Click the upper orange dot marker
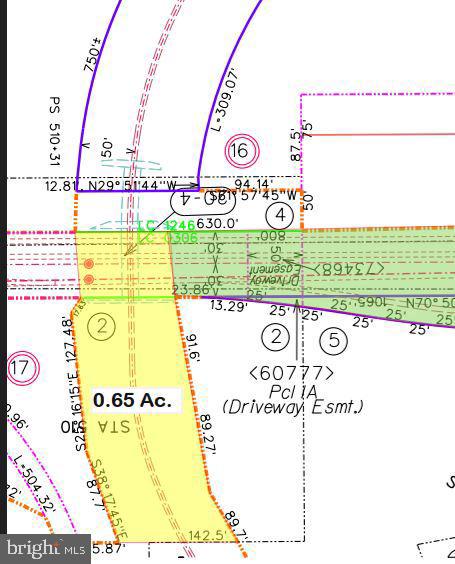This screenshot has height=564, width=455. [89, 264]
